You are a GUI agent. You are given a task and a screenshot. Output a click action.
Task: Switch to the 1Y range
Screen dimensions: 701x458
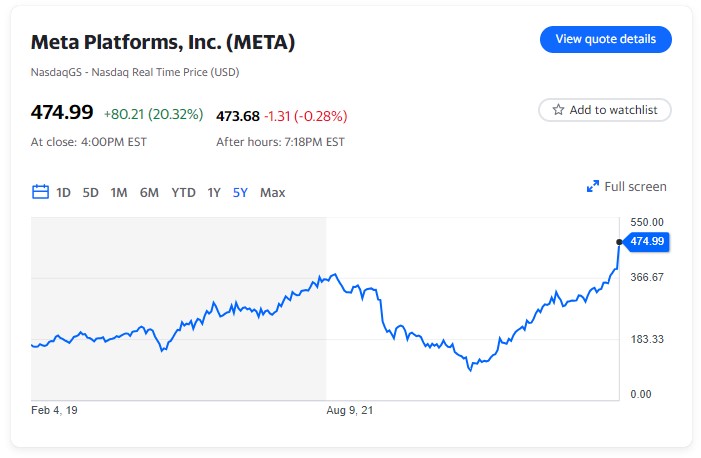pos(214,192)
